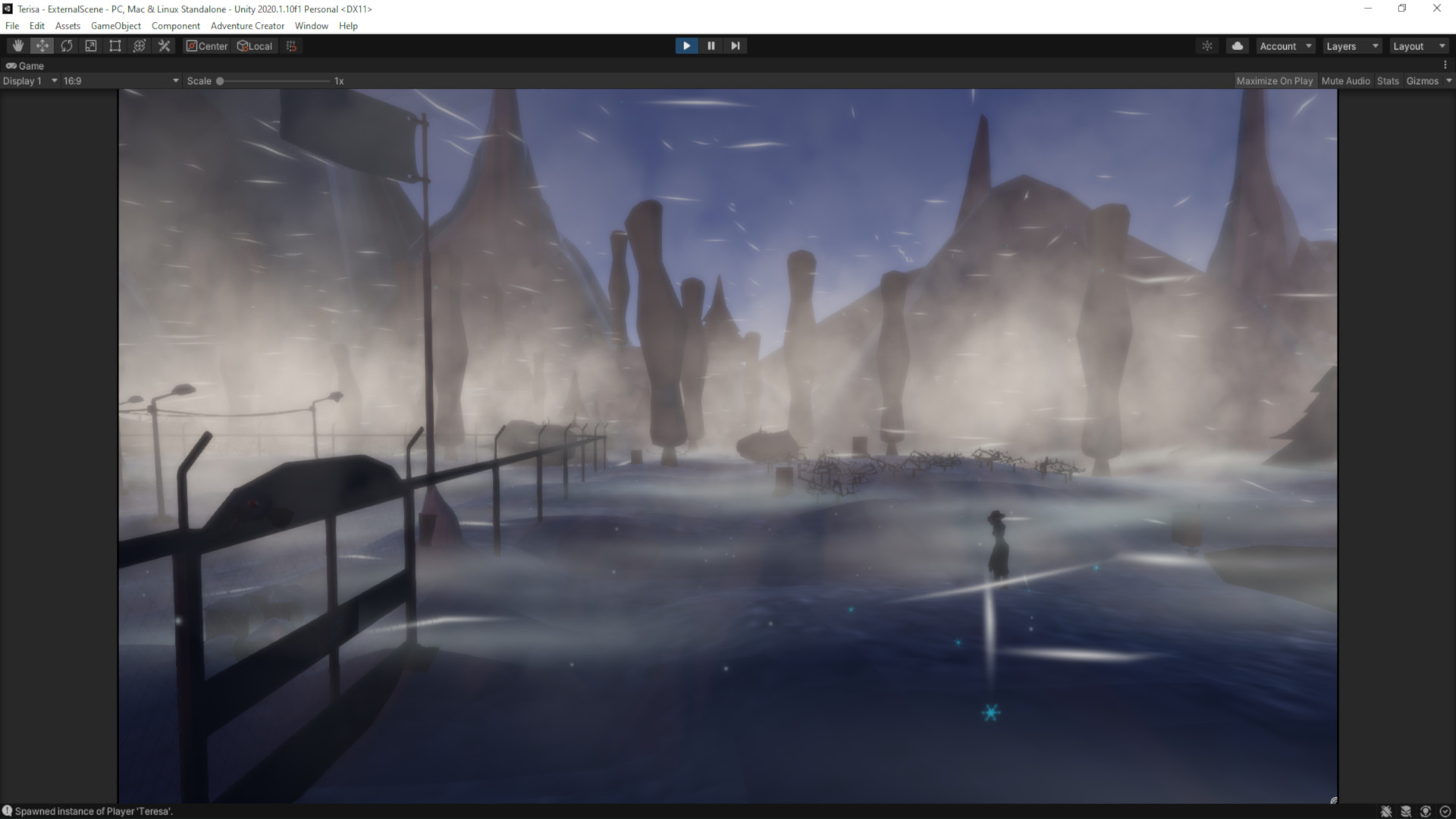Click the checkmark activity icon in status bar

pyautogui.click(x=1445, y=811)
